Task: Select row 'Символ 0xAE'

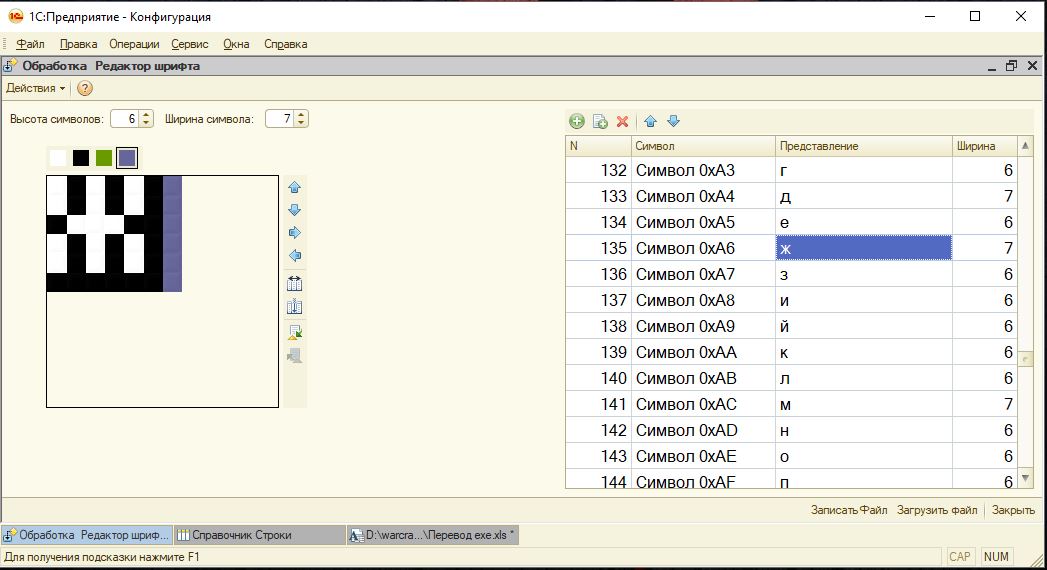Action: (791, 457)
